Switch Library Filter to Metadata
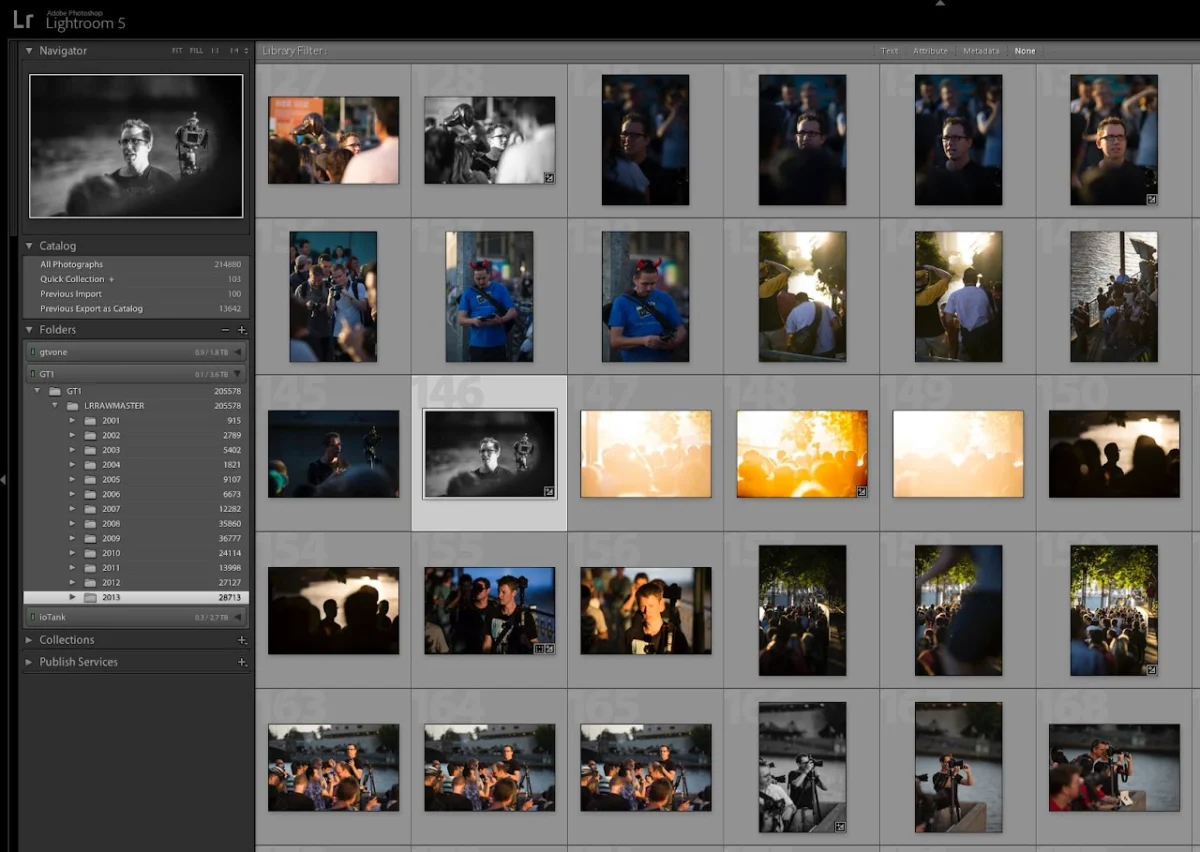This screenshot has width=1200, height=852. click(x=981, y=50)
